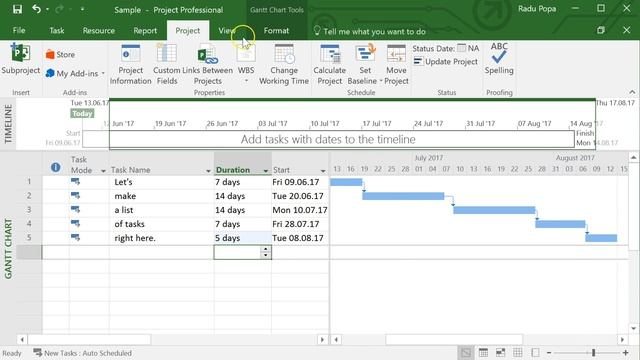Collapse the ribbon with the chevron
This screenshot has width=640, height=360.
pos(632,92)
